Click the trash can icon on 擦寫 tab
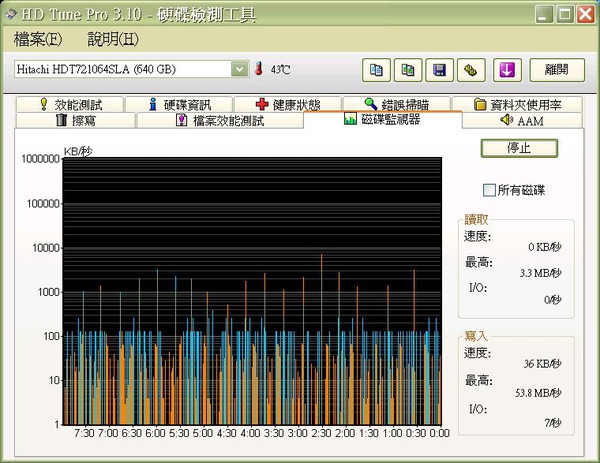 [61, 120]
